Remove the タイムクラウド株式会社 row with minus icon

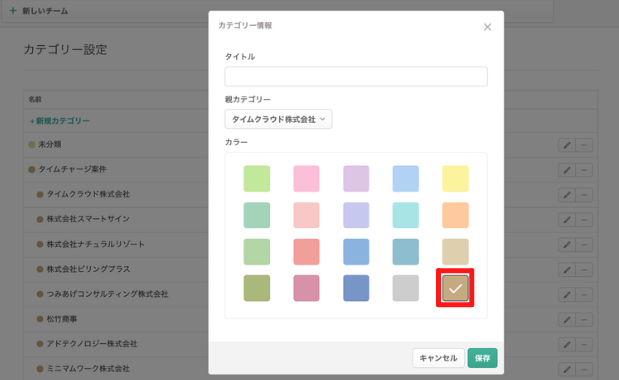(584, 195)
